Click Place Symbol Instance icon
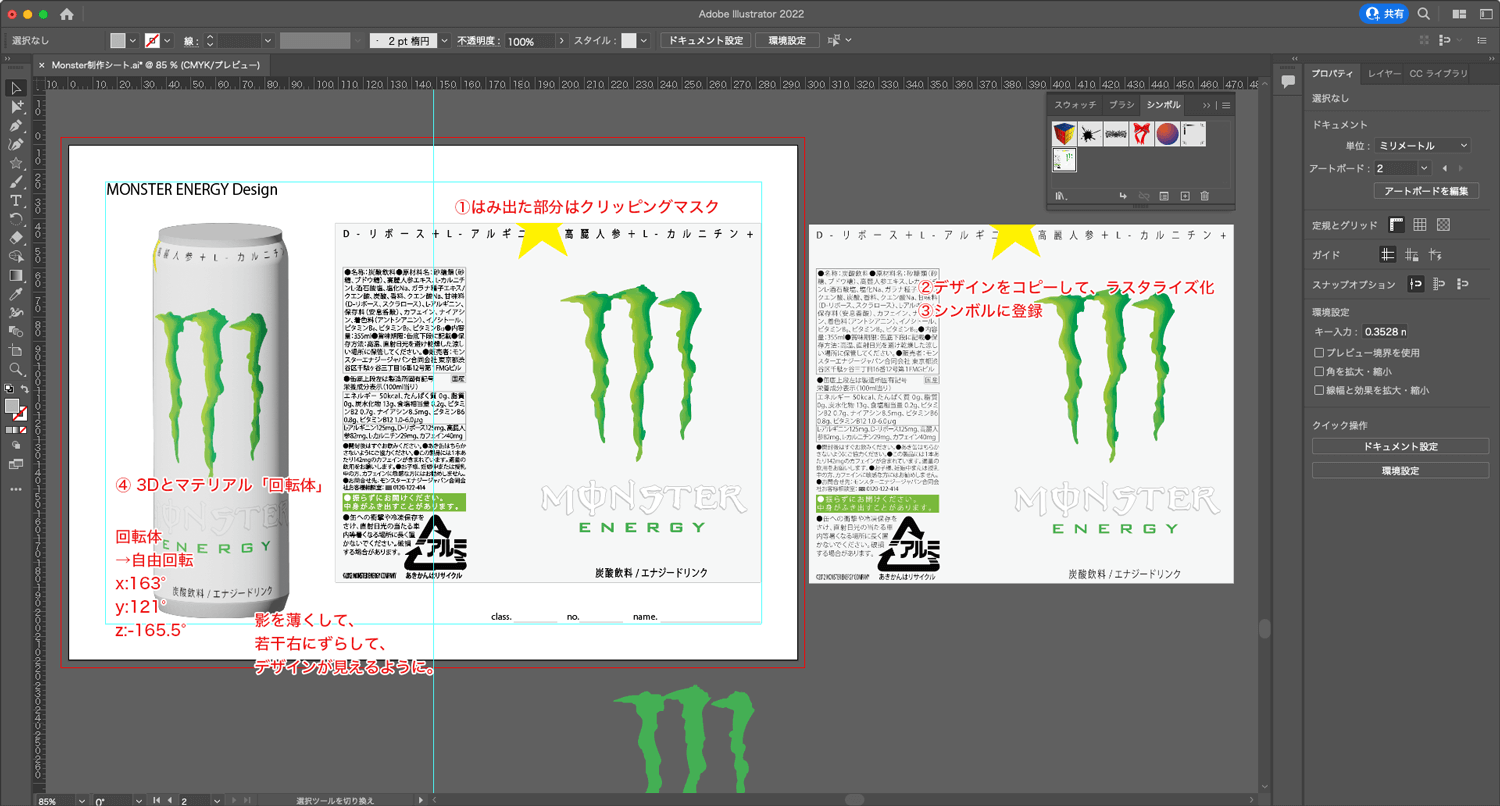 tap(1124, 196)
